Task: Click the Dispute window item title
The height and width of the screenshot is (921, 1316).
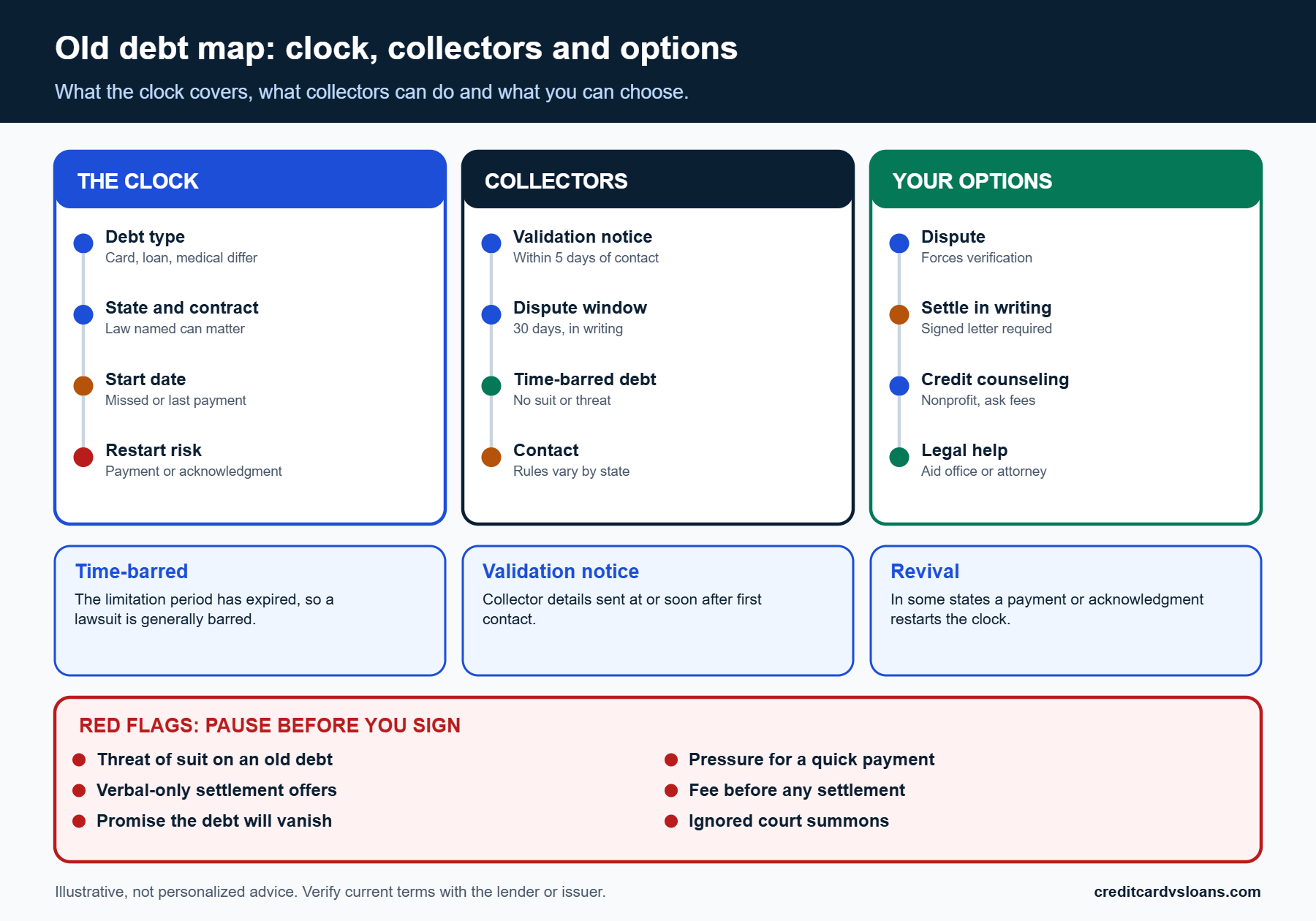Action: [x=580, y=308]
